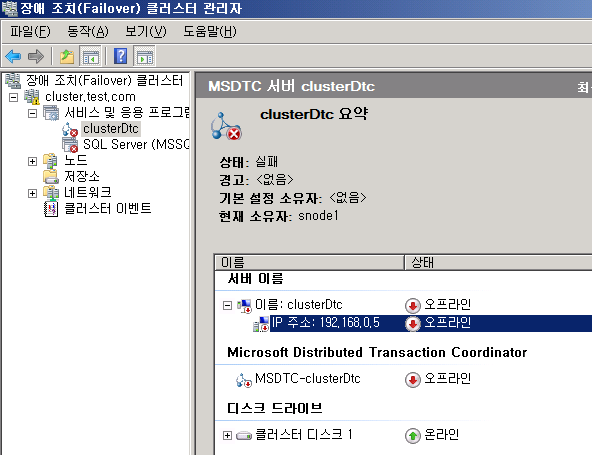Screen dimensions: 592x455
Task: Click the offline status icon for MSDTC-clusterDtc
Action: (413, 379)
